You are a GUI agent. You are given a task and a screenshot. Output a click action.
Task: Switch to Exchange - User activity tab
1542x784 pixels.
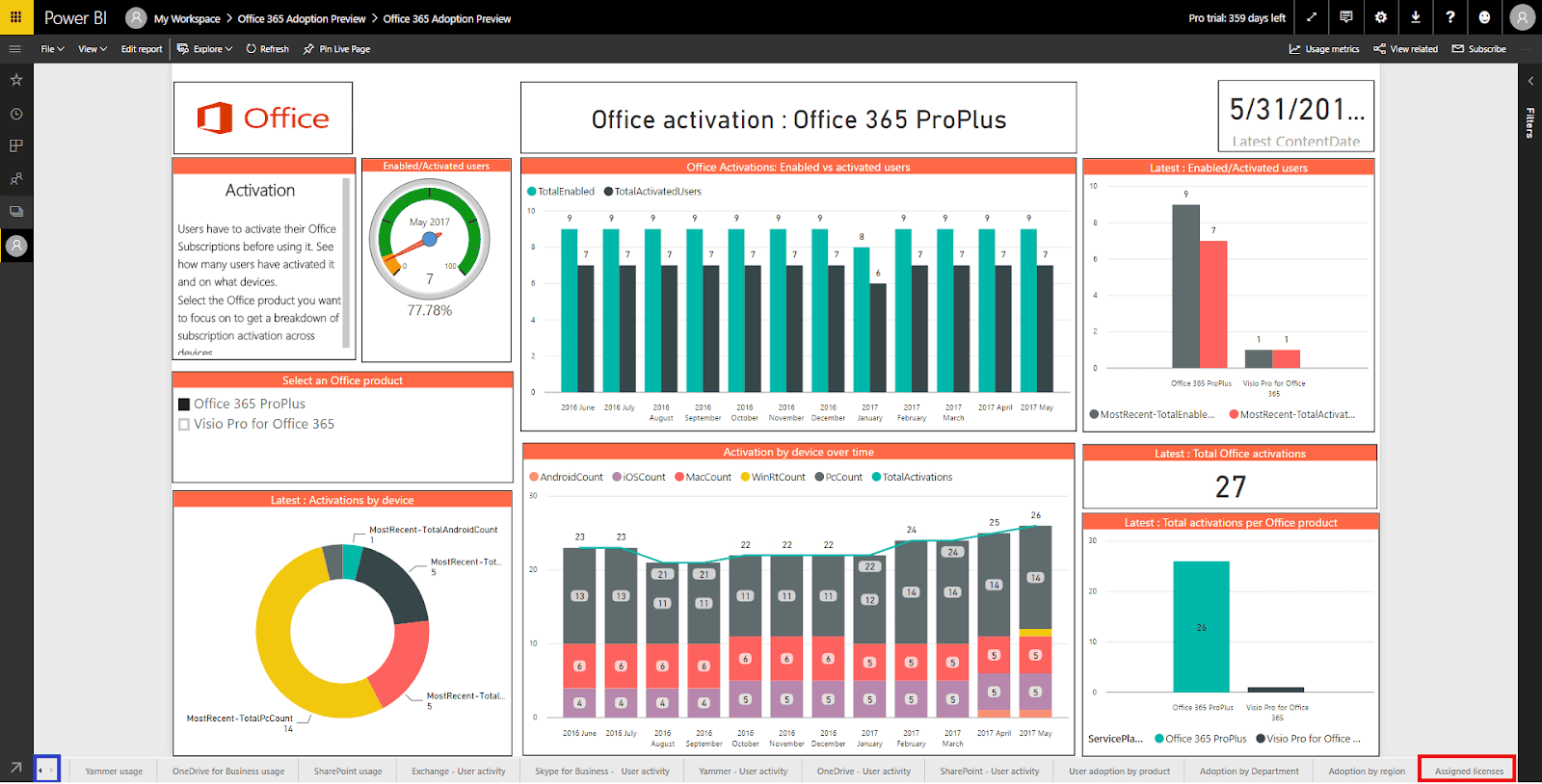pos(459,771)
